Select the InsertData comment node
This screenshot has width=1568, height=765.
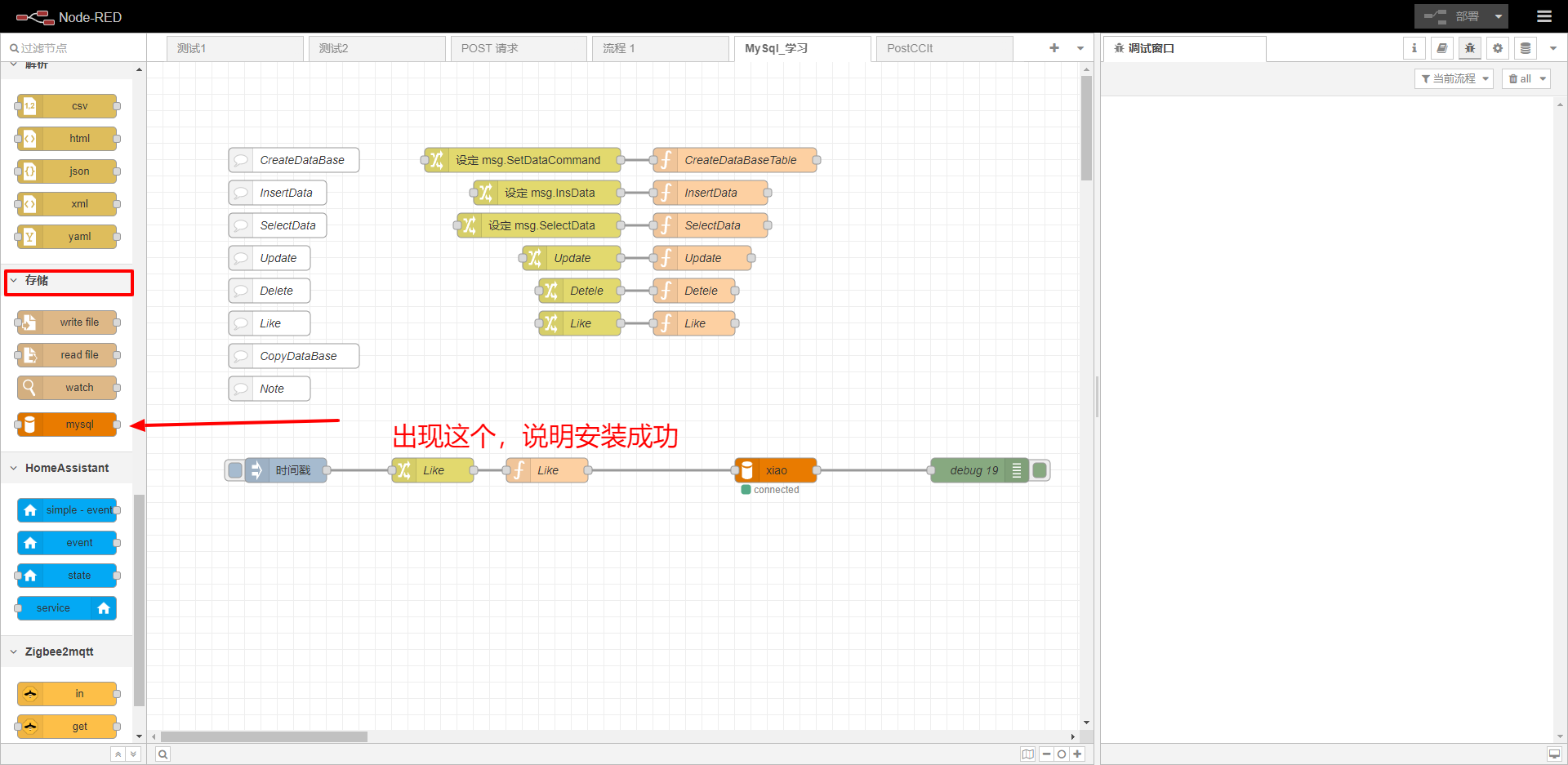coord(278,193)
